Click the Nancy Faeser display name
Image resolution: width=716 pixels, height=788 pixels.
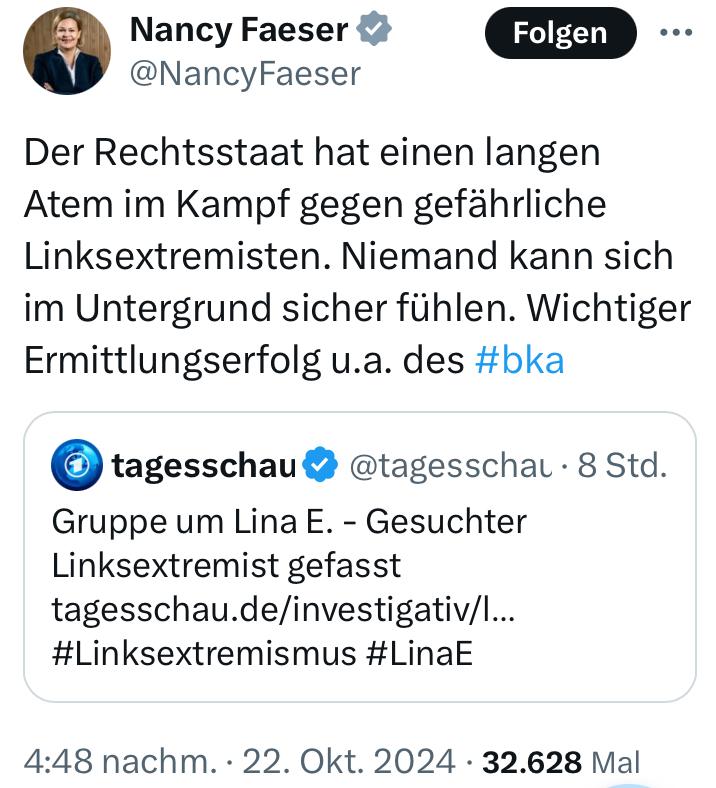[239, 29]
